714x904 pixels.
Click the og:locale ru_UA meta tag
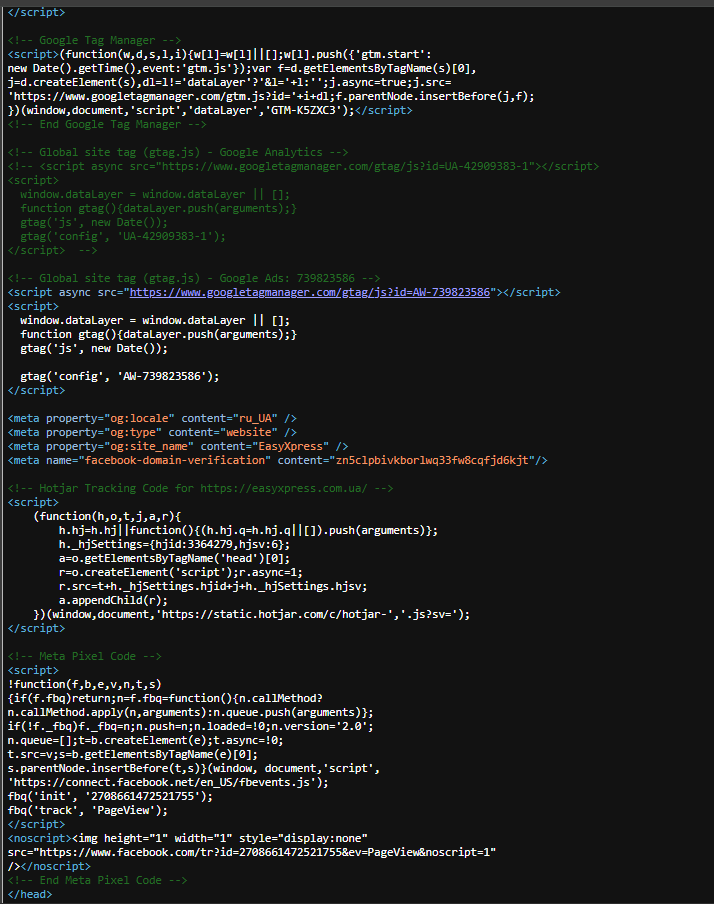click(x=152, y=418)
